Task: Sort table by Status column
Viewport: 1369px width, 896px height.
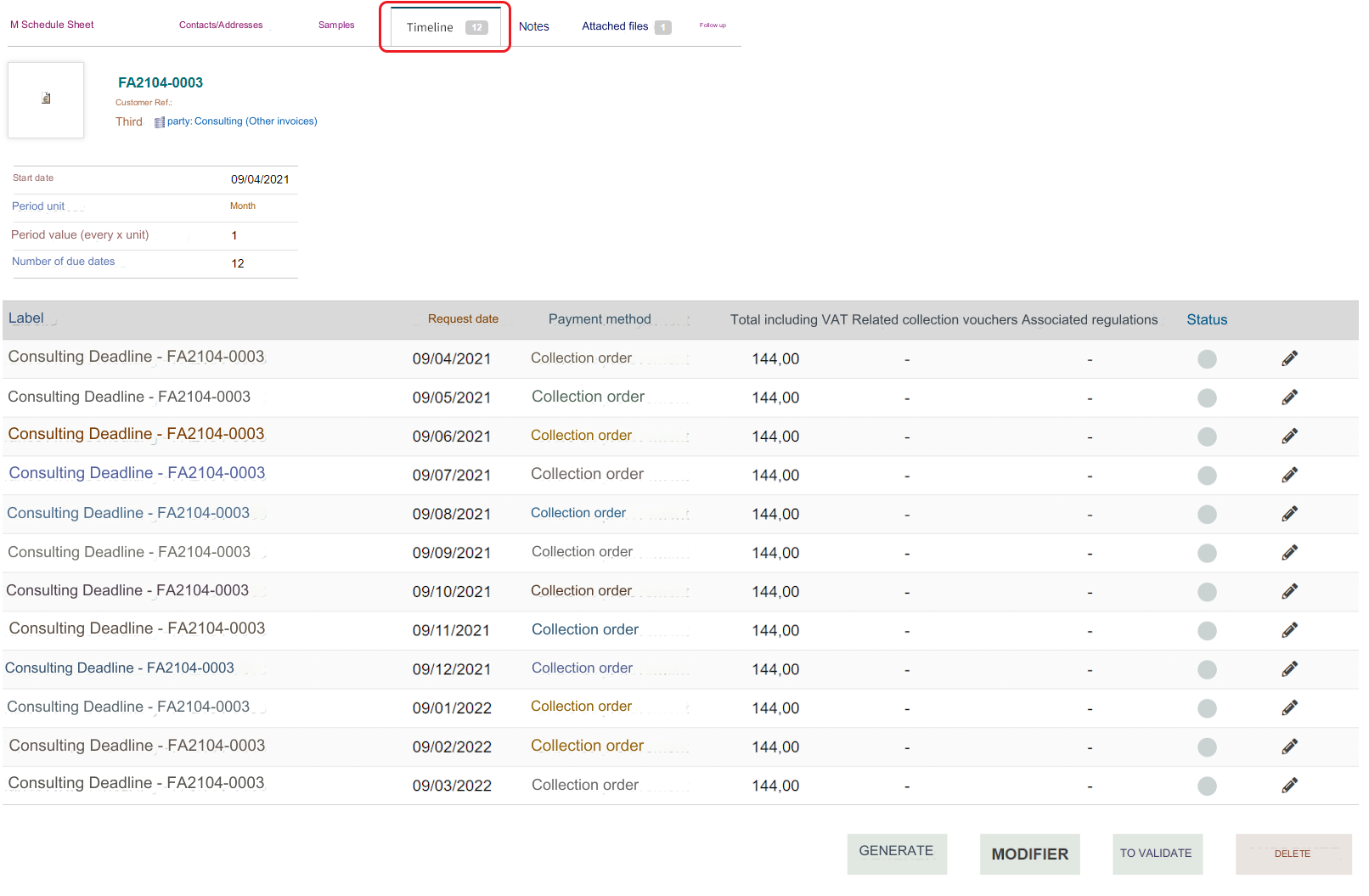Action: pos(1207,320)
